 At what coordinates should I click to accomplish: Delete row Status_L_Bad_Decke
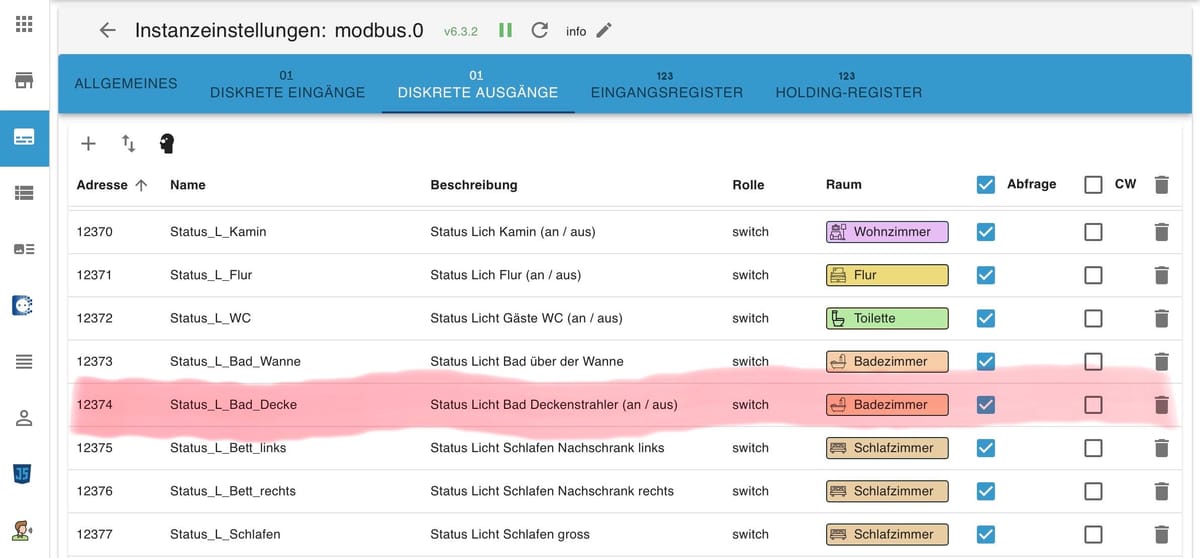[x=1161, y=405]
